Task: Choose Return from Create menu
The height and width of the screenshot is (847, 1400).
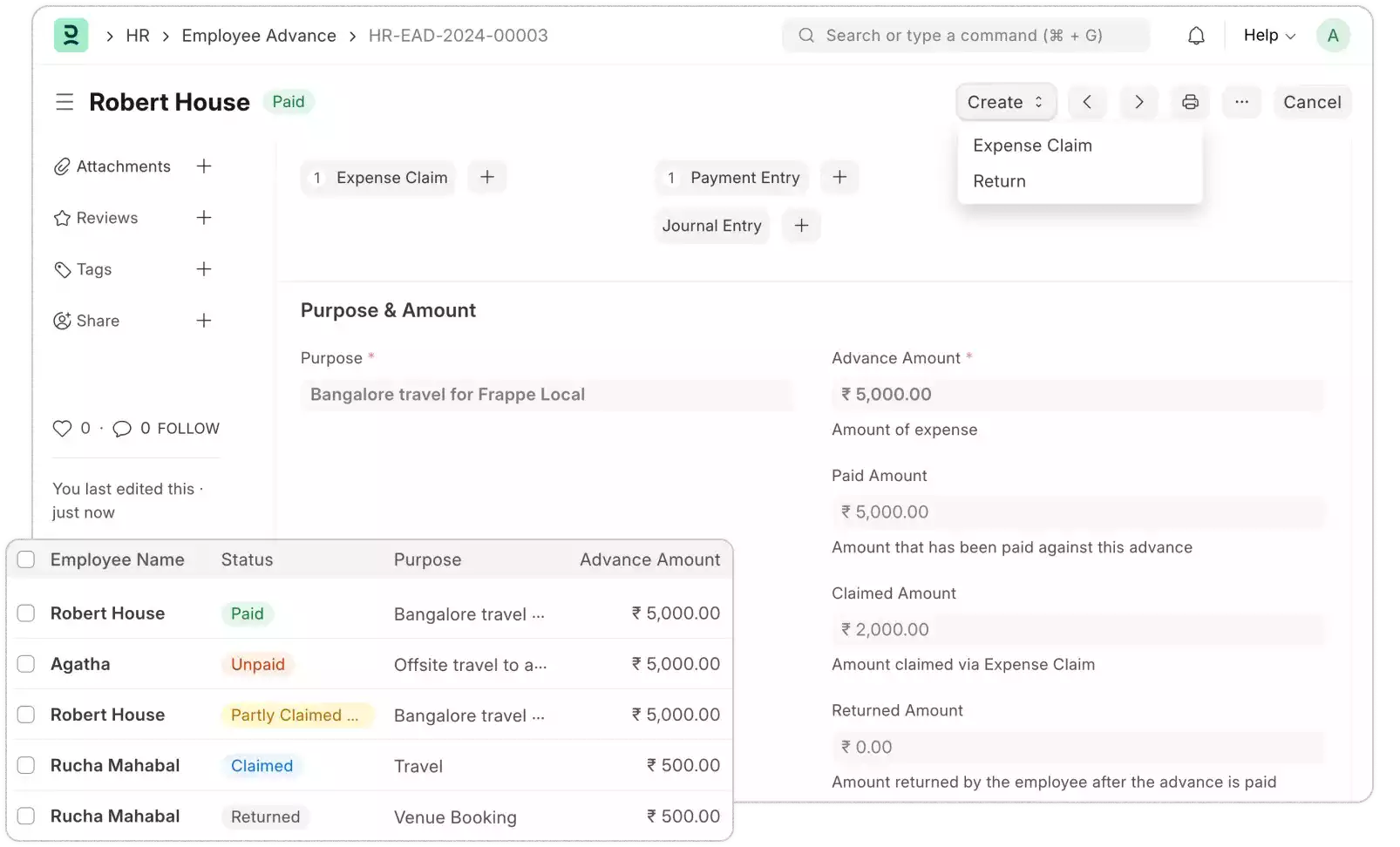Action: [x=999, y=181]
